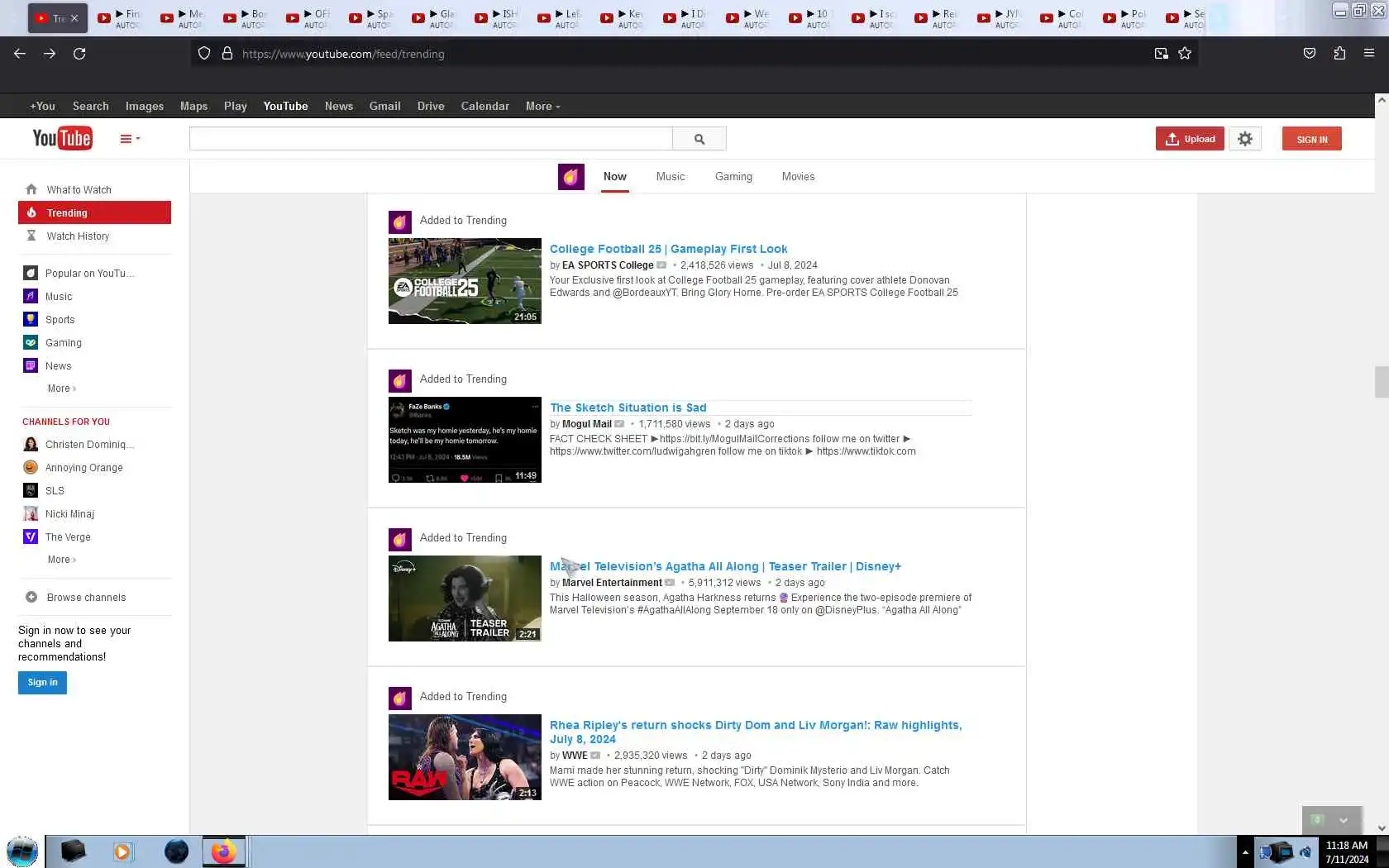Click the News channel icon in sidebar

click(x=31, y=365)
